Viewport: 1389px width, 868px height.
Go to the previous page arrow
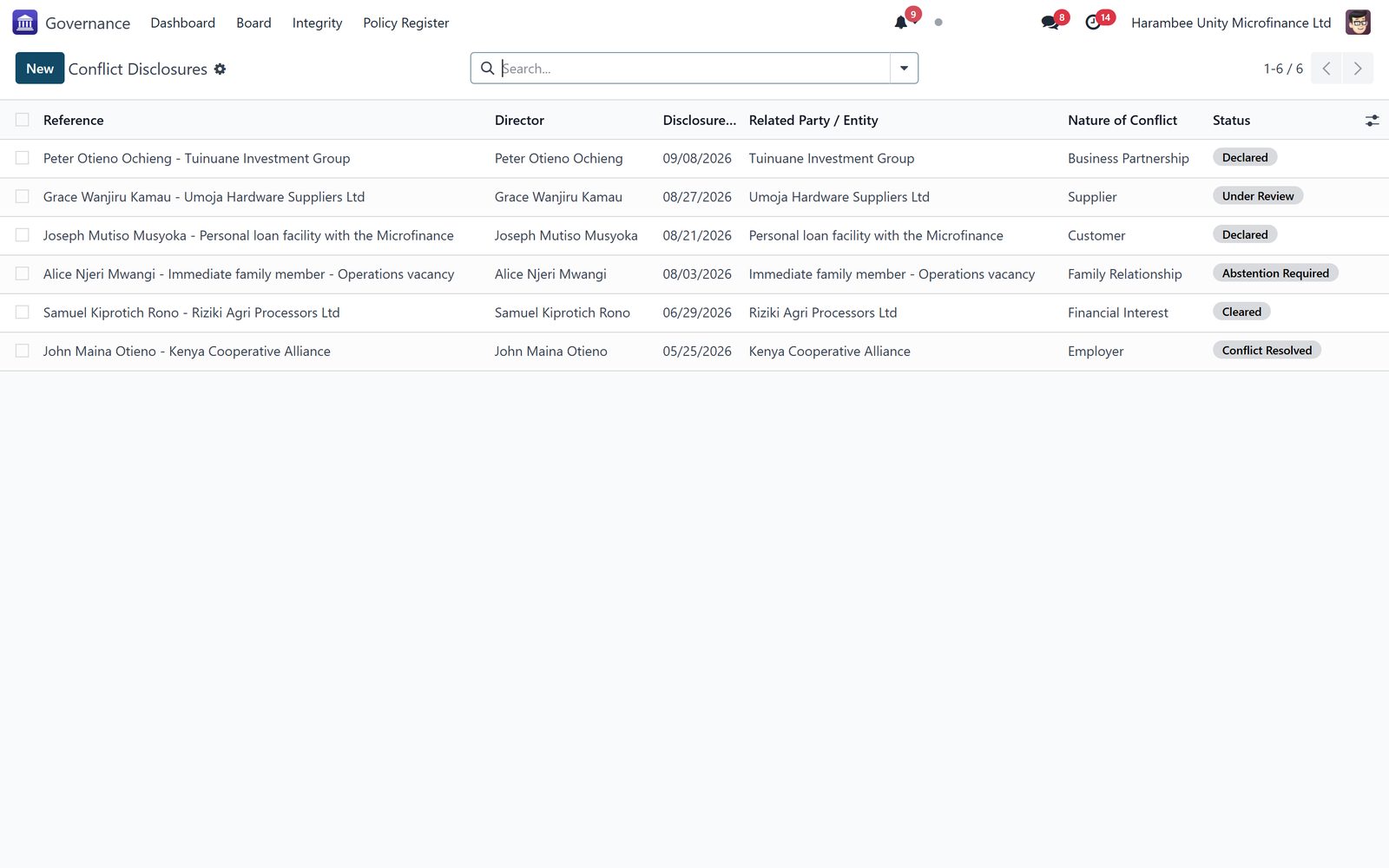click(1326, 69)
